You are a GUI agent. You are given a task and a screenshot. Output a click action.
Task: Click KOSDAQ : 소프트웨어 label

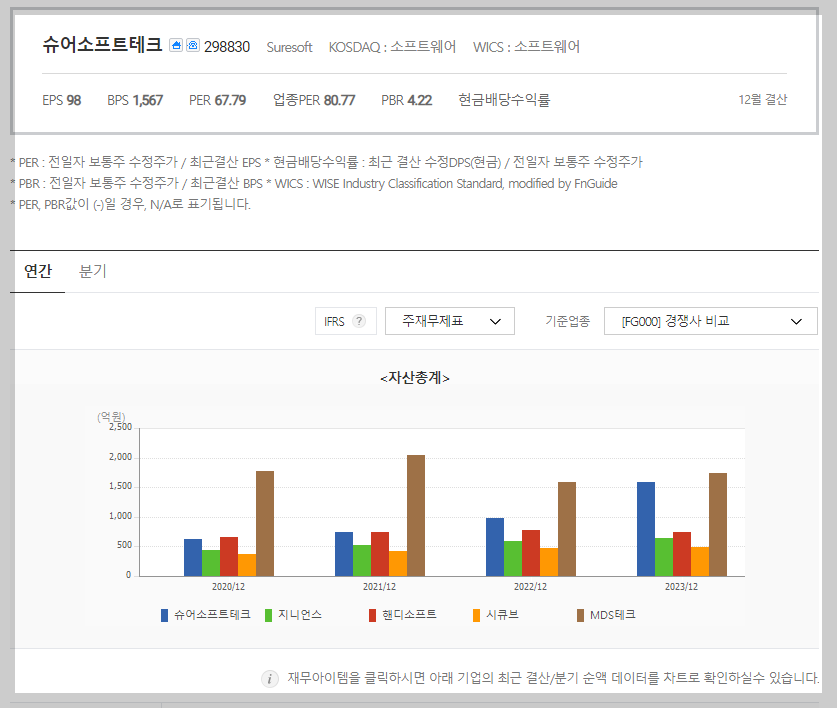392,47
